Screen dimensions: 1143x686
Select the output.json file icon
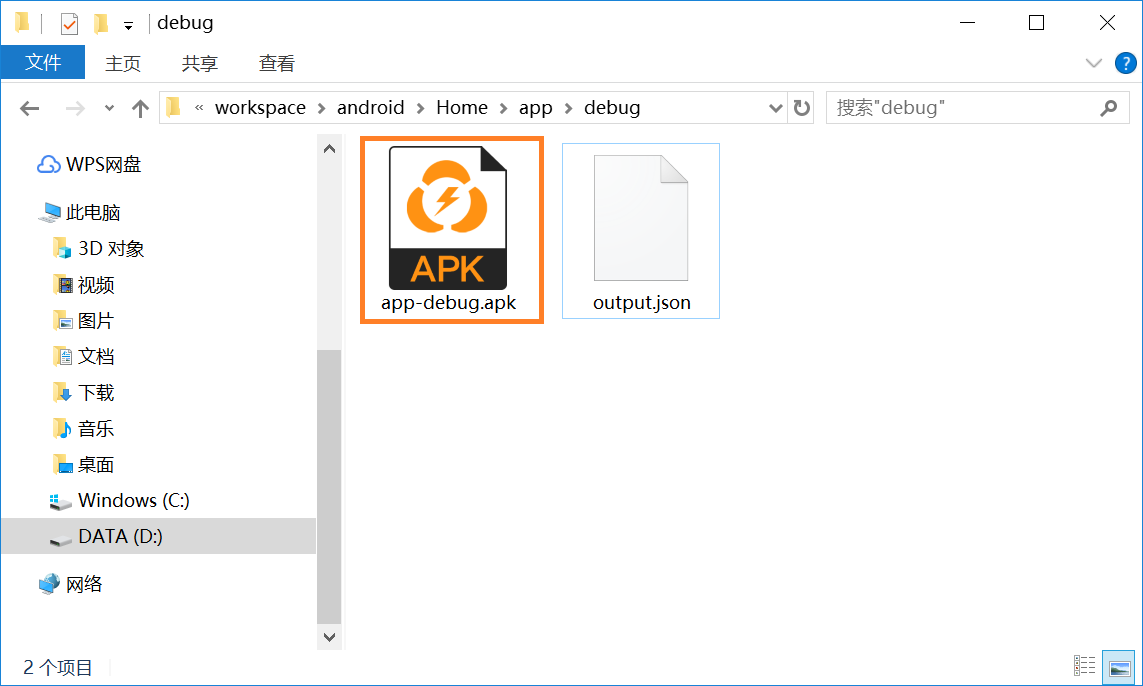(641, 218)
